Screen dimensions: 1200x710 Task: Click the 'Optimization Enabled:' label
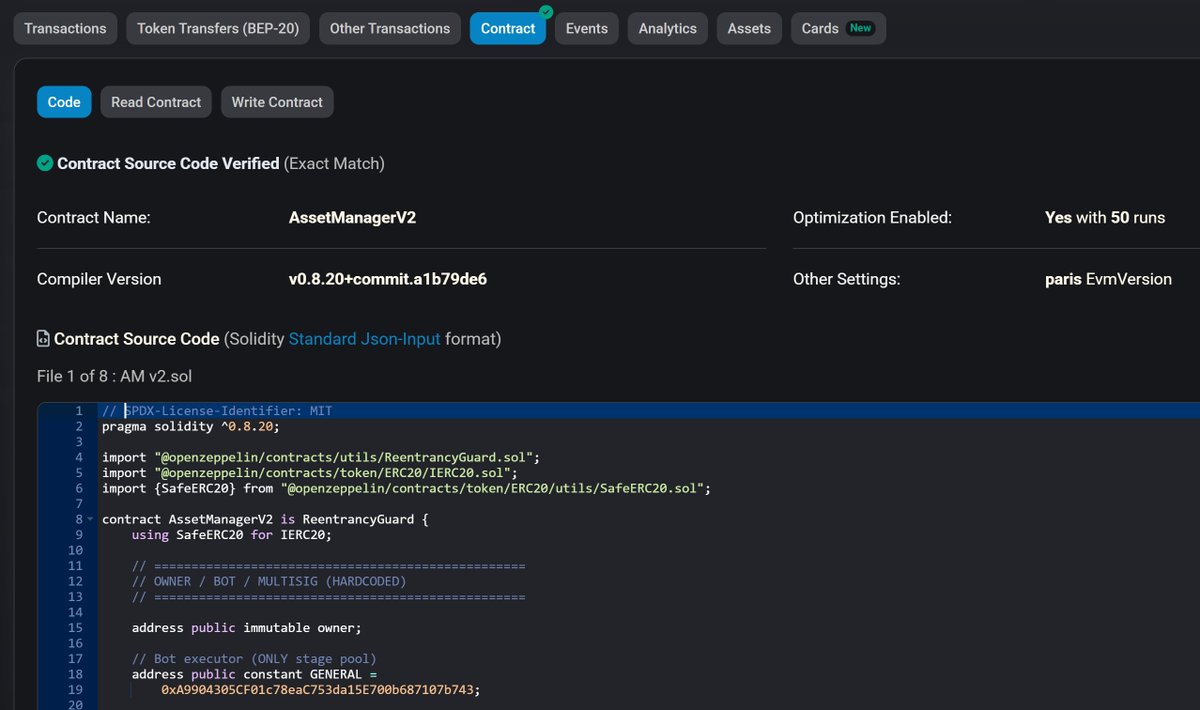point(873,217)
